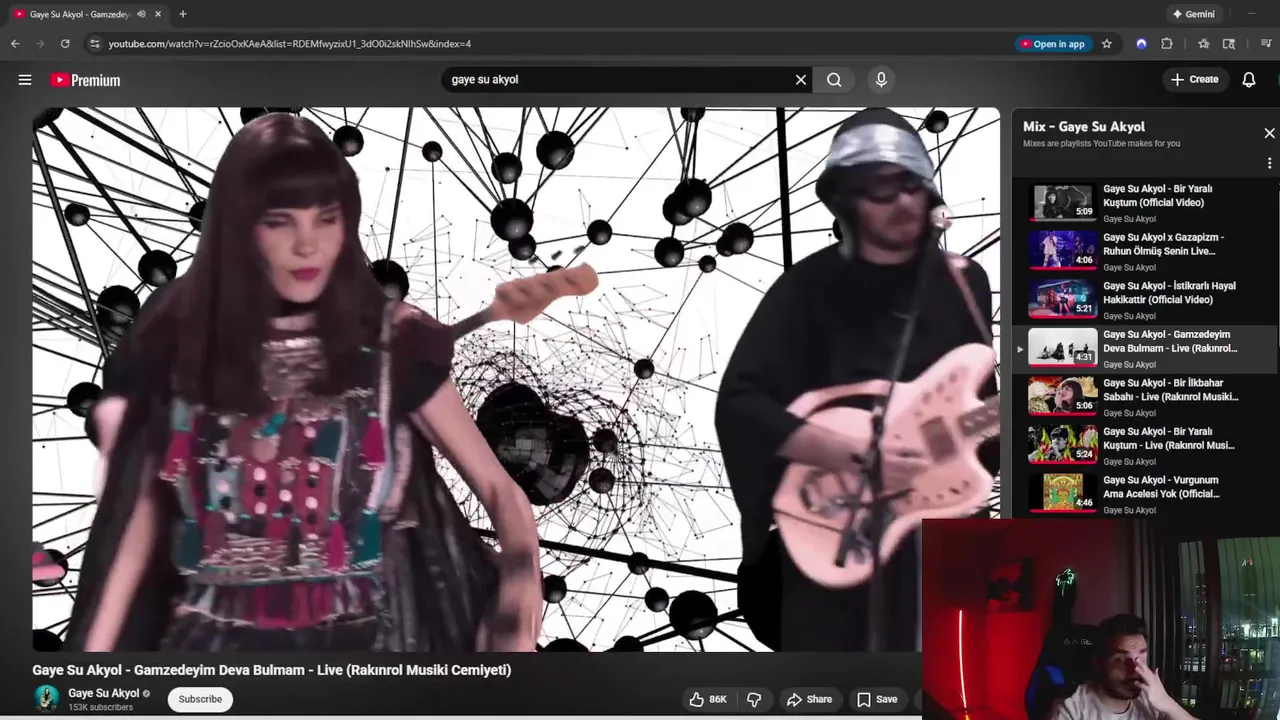Open the Extensions puzzle menu
Screen dimensions: 1280x720
(x=1167, y=44)
